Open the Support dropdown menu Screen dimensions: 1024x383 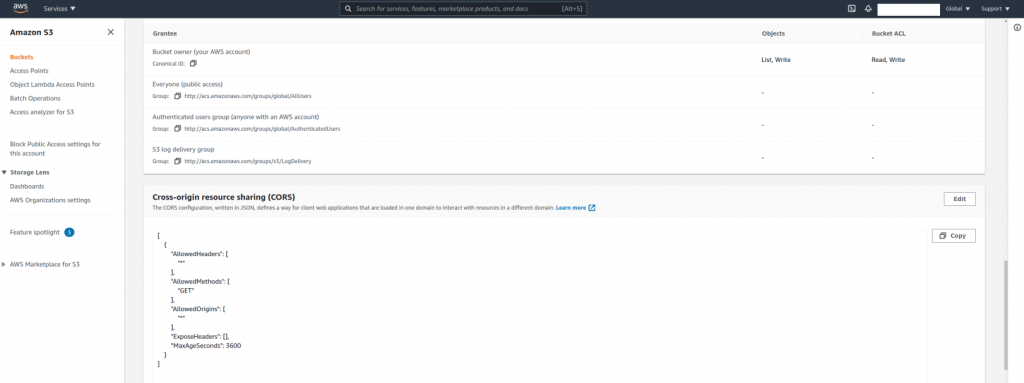(995, 9)
